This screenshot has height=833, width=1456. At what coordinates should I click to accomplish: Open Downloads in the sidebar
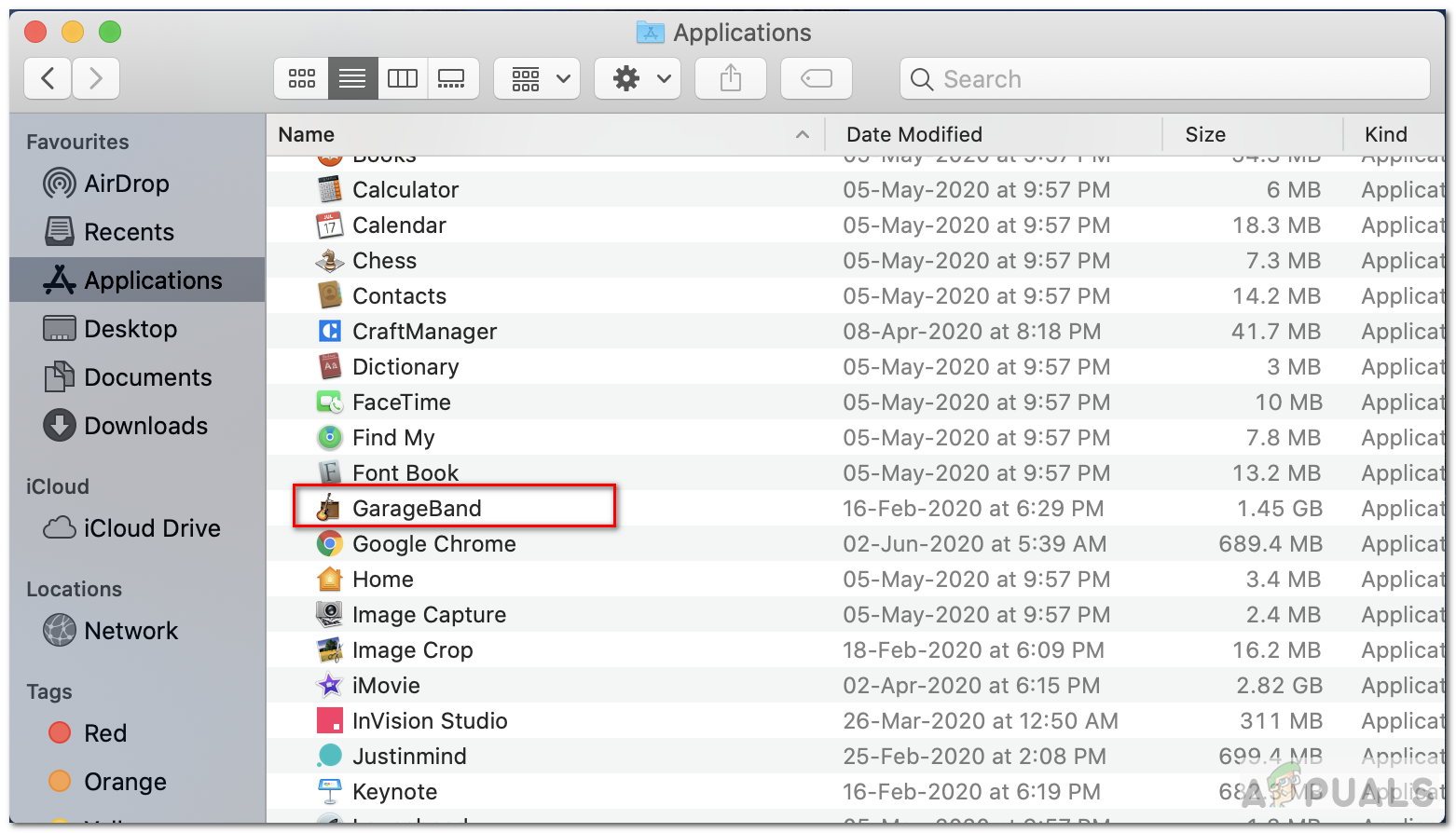[x=137, y=426]
